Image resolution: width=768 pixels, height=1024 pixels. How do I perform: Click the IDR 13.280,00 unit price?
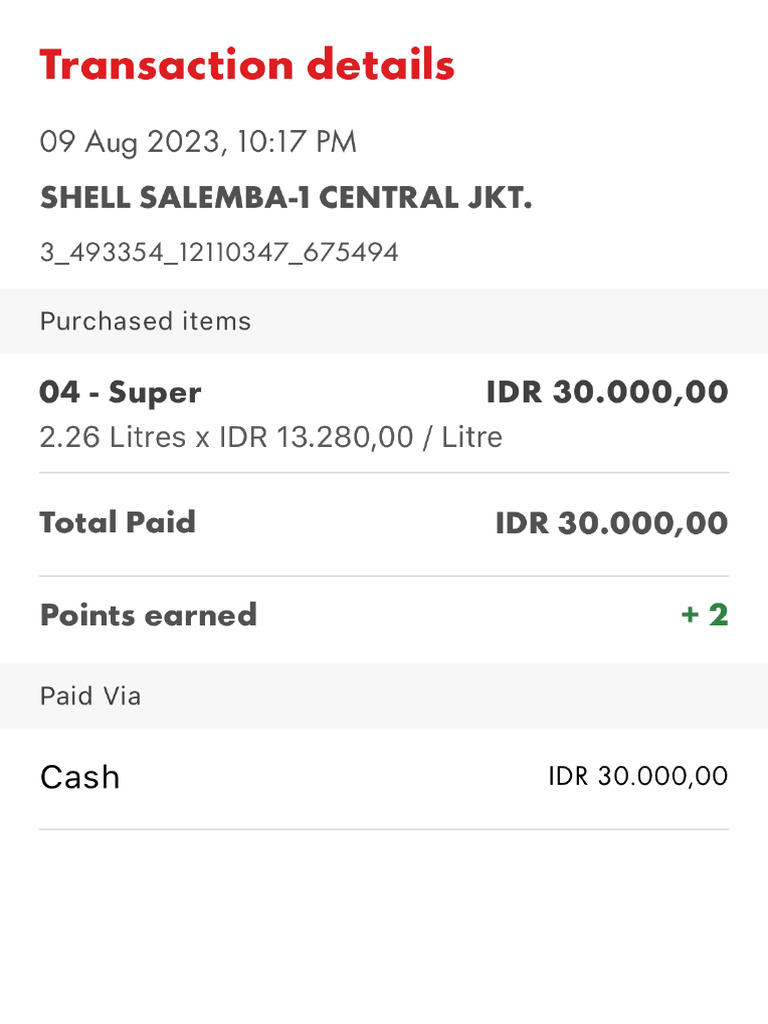[x=316, y=437]
